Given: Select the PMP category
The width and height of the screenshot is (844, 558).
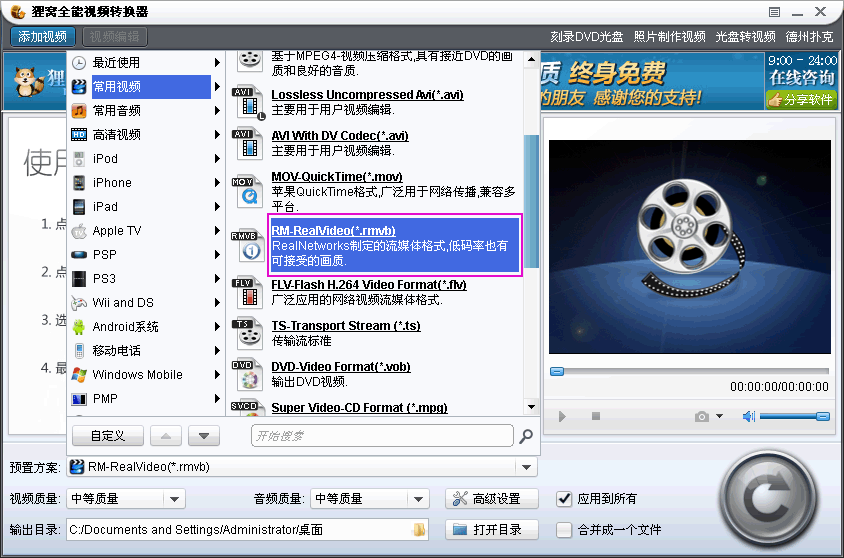Looking at the screenshot, I should coord(146,398).
